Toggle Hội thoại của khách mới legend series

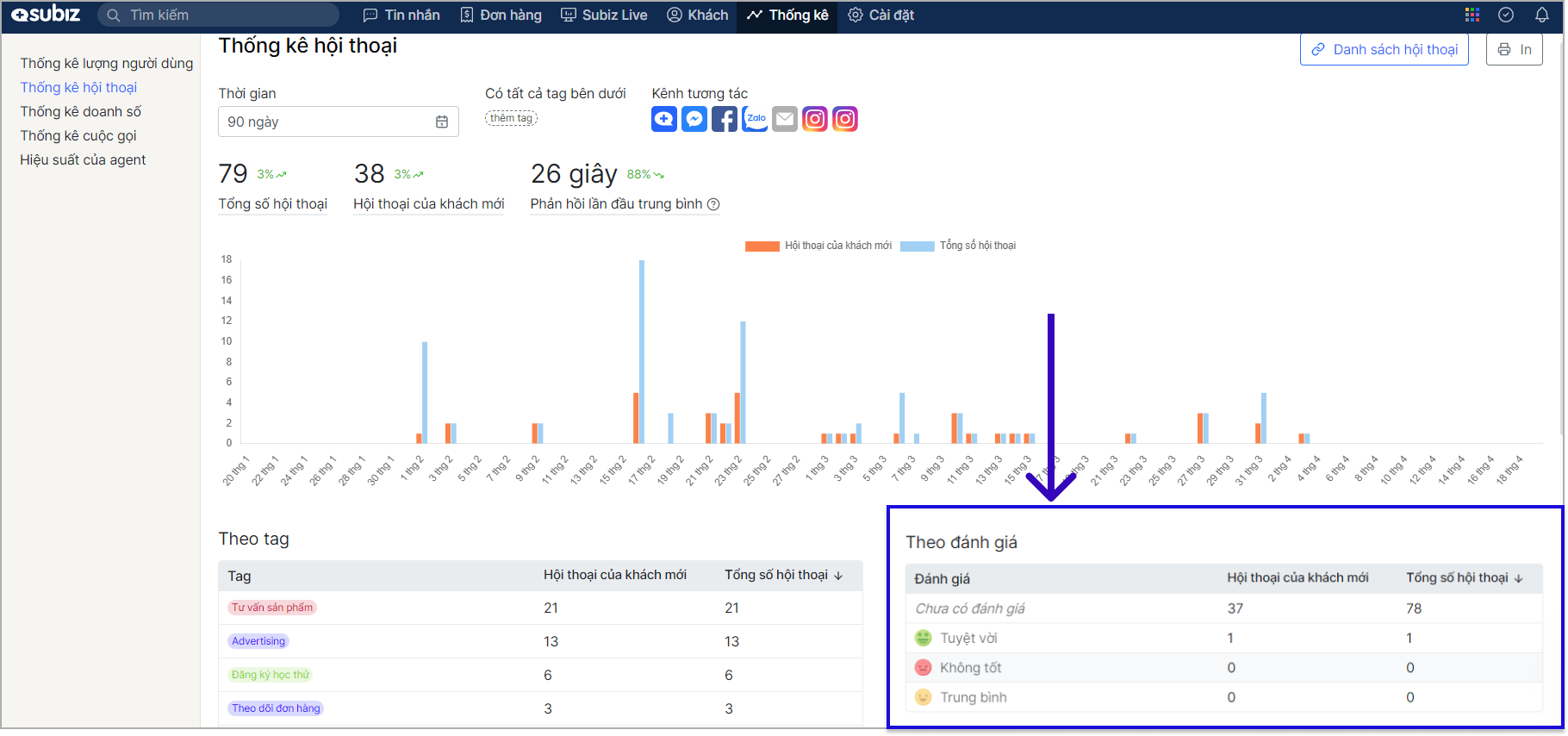click(x=818, y=246)
